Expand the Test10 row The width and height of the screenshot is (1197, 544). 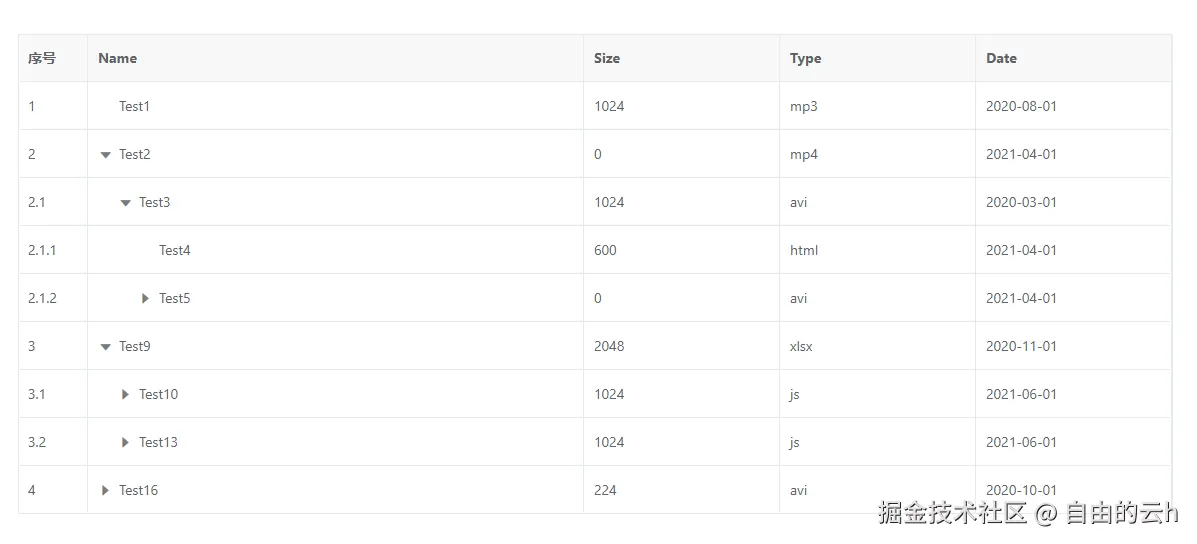126,394
